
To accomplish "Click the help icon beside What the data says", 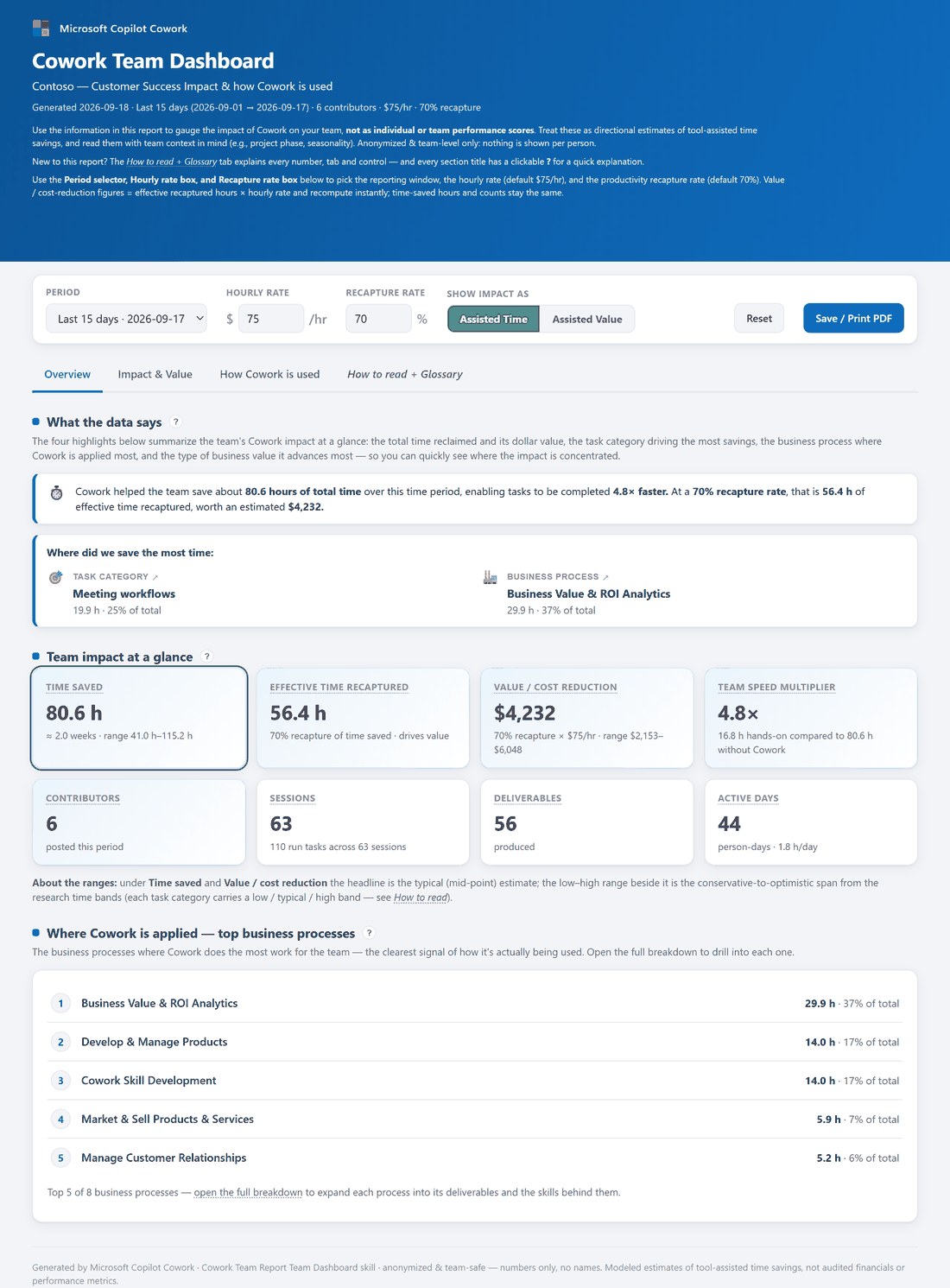I will 176,422.
